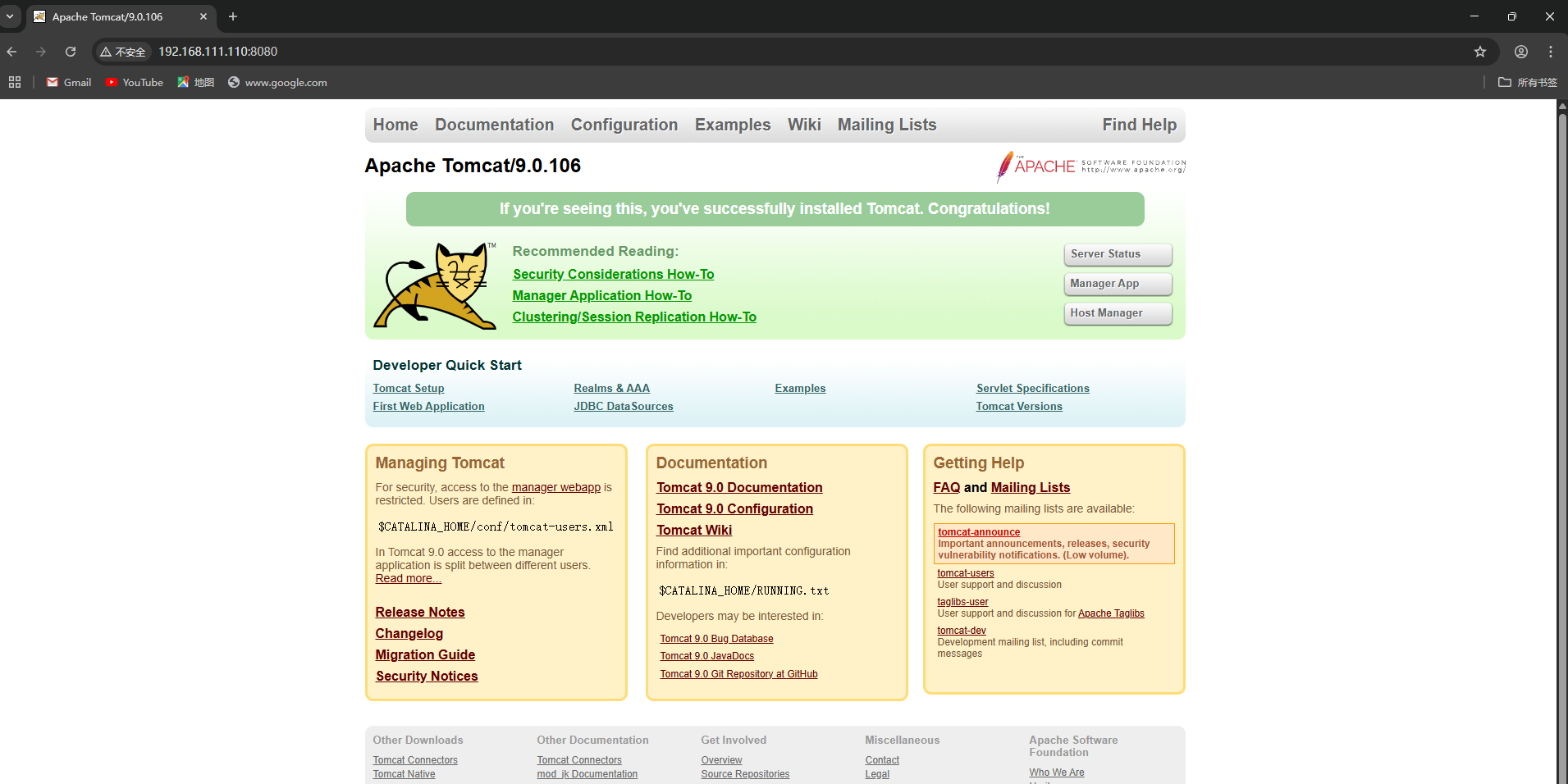Open Manager Application How-To link
This screenshot has height=784, width=1568.
pos(602,295)
